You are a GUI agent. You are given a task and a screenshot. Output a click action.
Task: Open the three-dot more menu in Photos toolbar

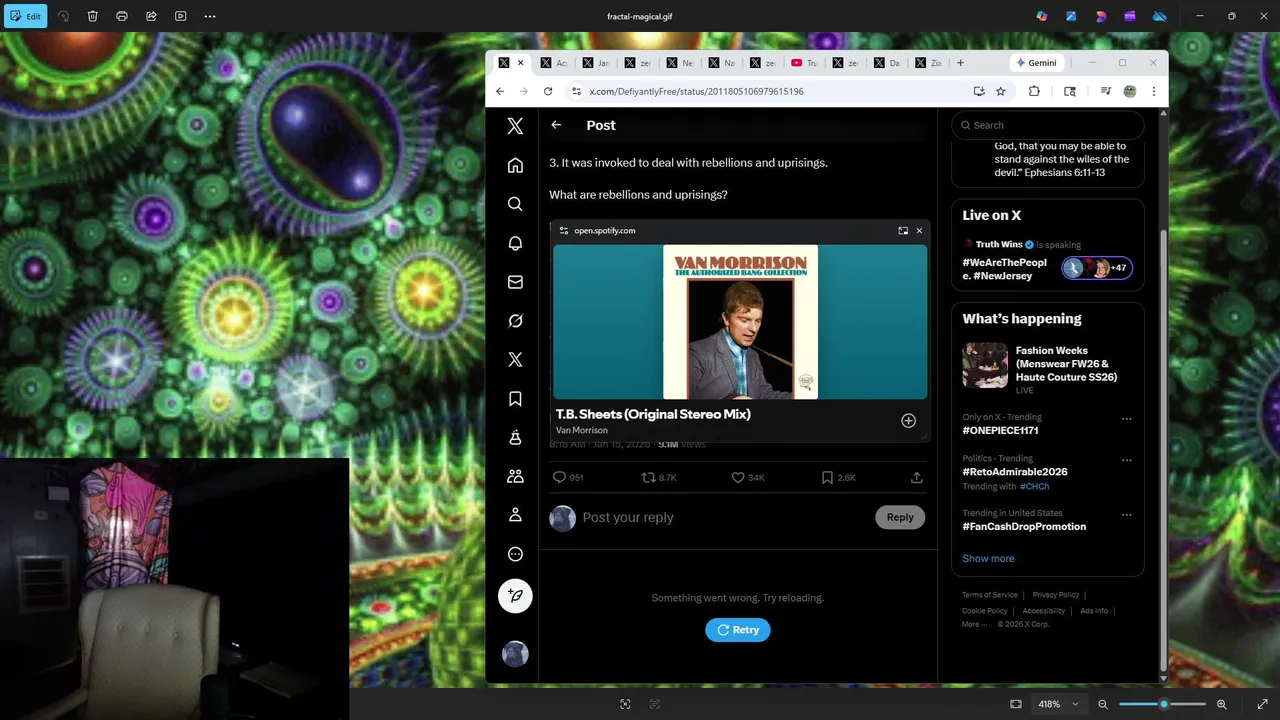[x=210, y=16]
